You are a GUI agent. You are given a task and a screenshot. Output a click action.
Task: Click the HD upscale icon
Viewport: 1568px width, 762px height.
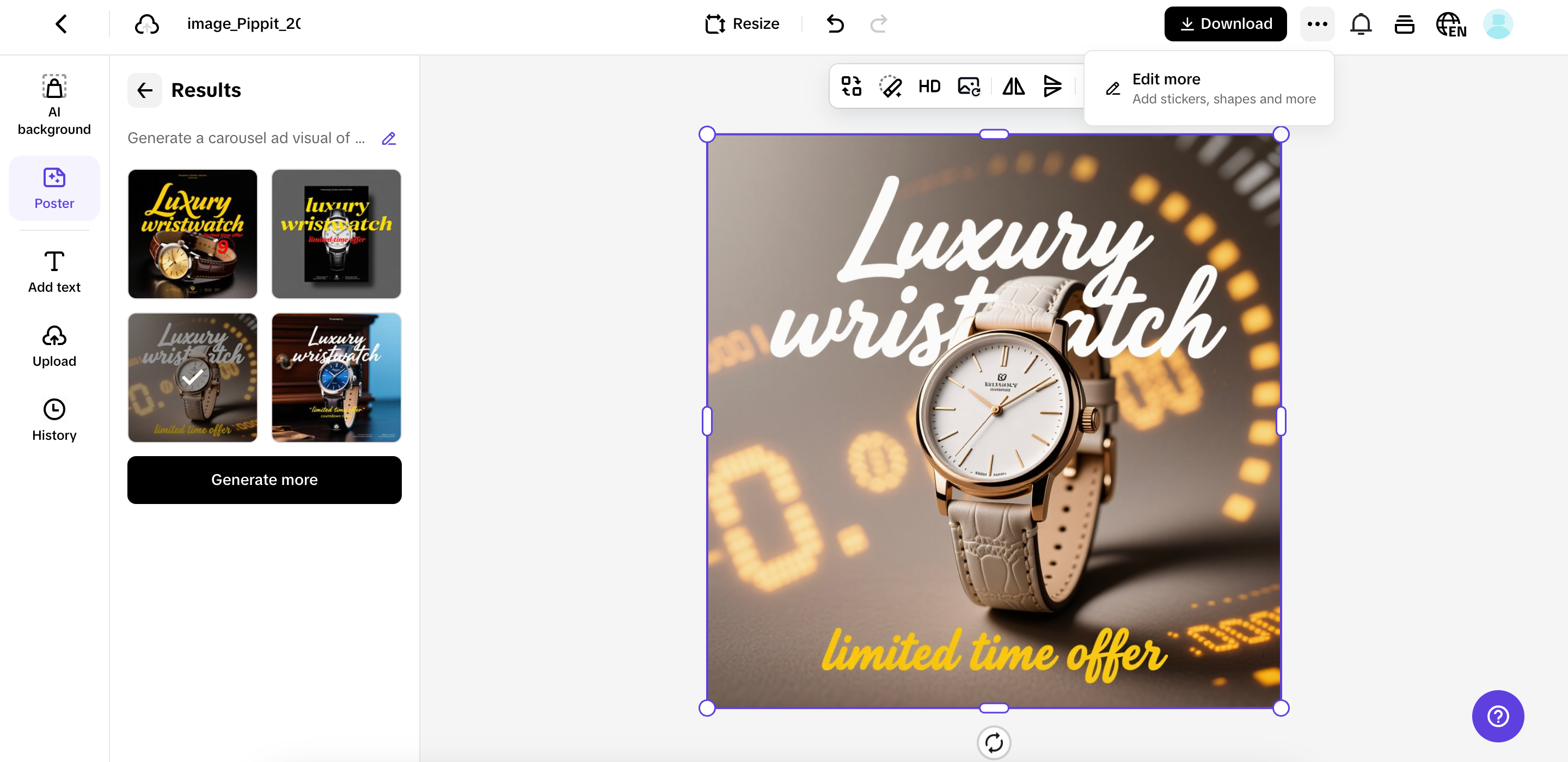(929, 87)
